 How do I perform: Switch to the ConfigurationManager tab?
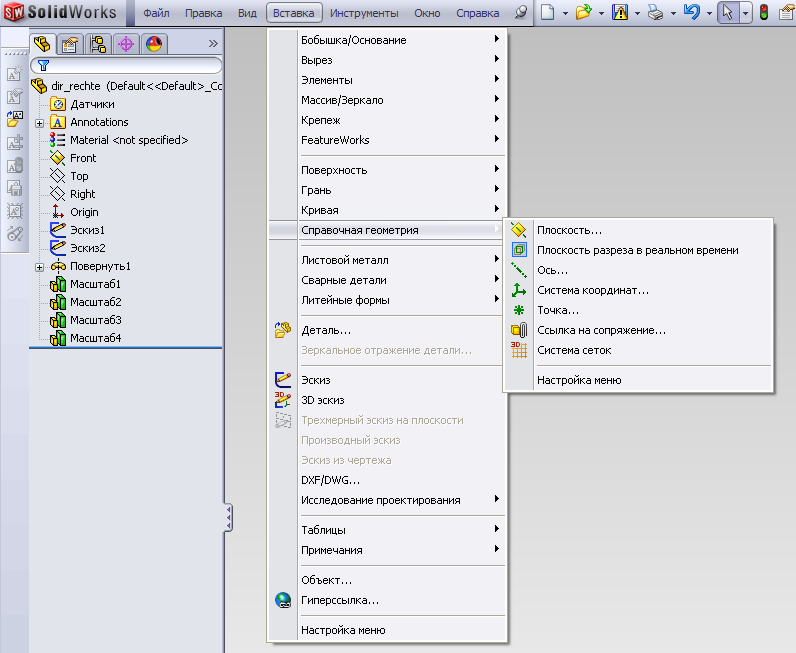click(98, 44)
